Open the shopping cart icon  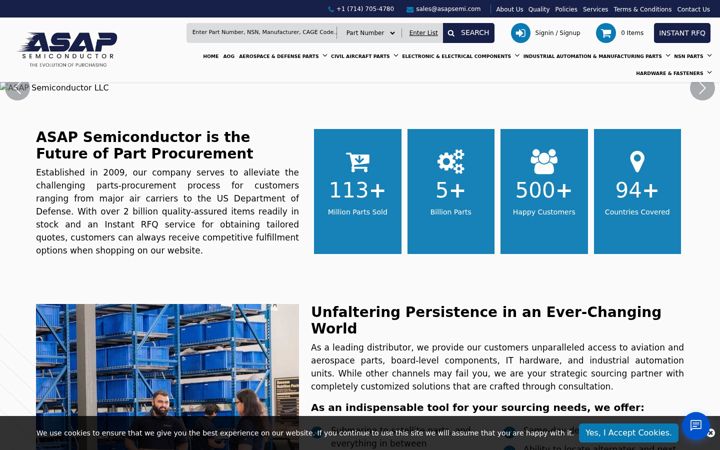tap(606, 33)
